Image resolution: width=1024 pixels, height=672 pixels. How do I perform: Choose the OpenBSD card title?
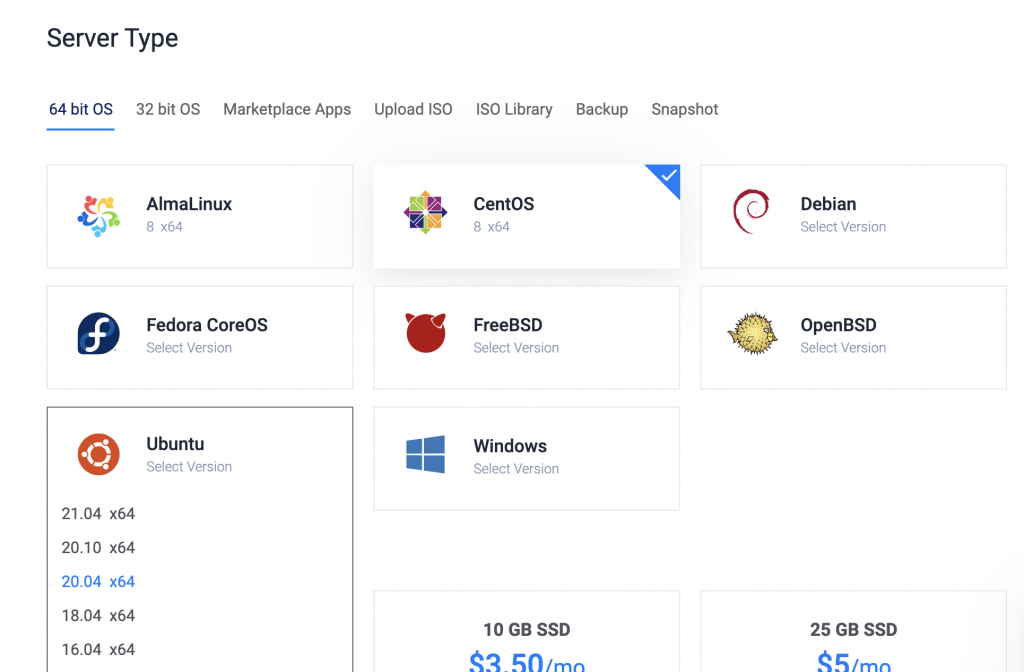(x=839, y=325)
